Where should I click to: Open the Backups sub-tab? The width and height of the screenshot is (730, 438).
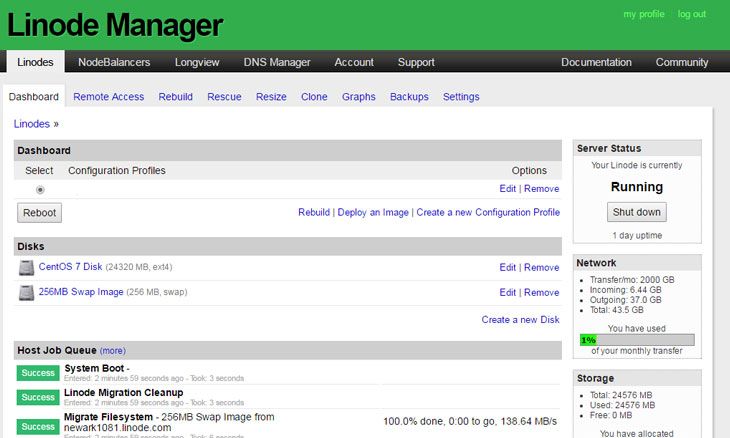point(409,96)
